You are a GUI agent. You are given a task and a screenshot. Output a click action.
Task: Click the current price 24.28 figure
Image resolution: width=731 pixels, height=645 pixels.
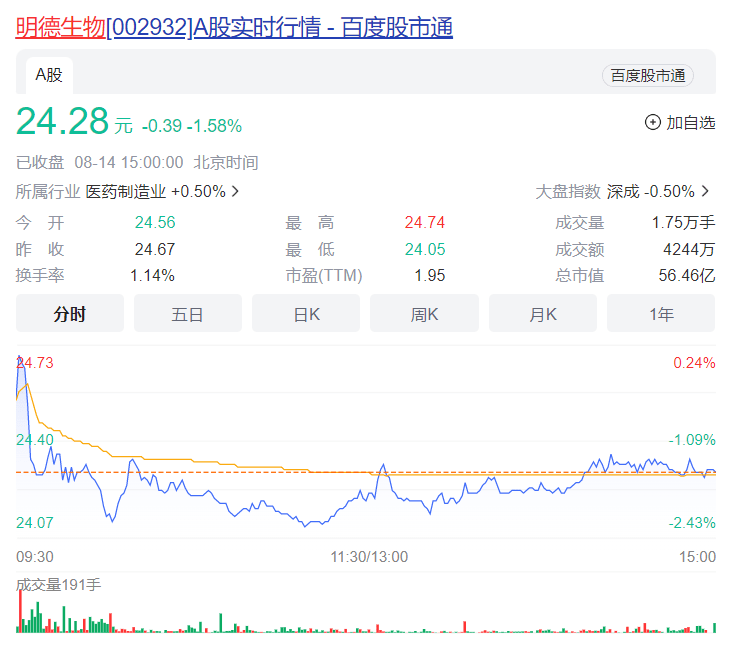[62, 122]
